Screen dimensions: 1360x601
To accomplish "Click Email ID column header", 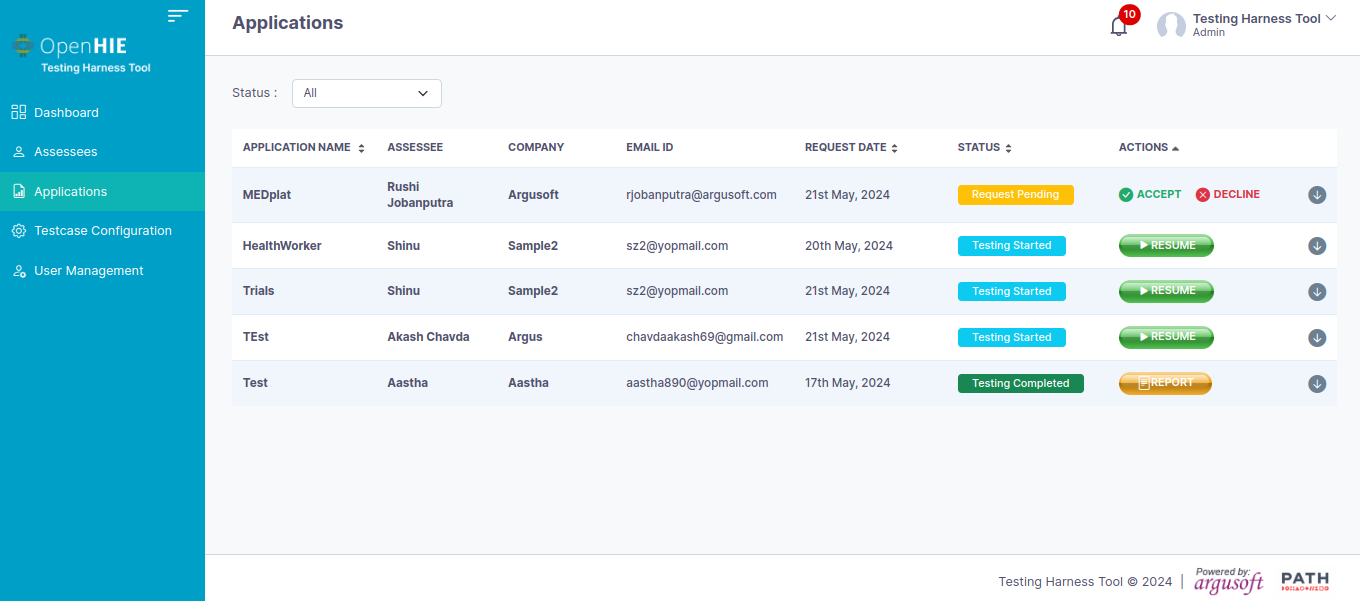I will (x=650, y=147).
